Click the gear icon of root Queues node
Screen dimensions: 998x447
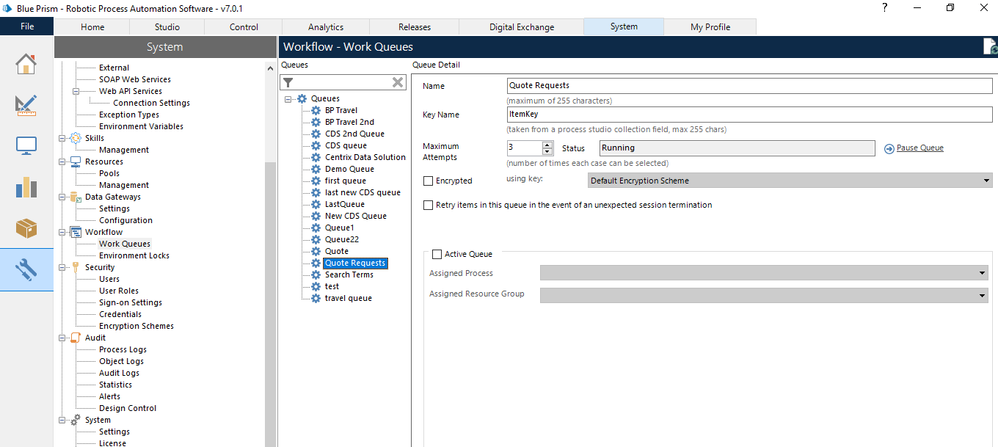coord(302,99)
